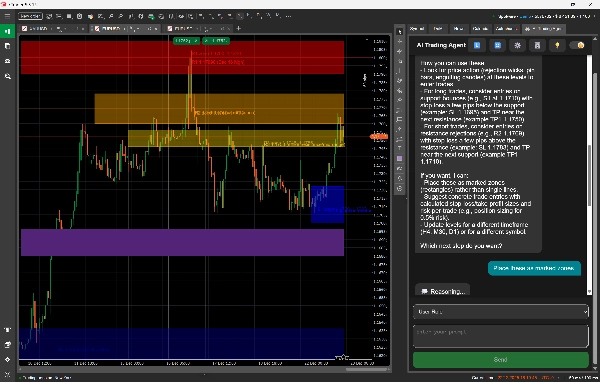Open the toolbar overflow ellipsis menu

coord(288,16)
